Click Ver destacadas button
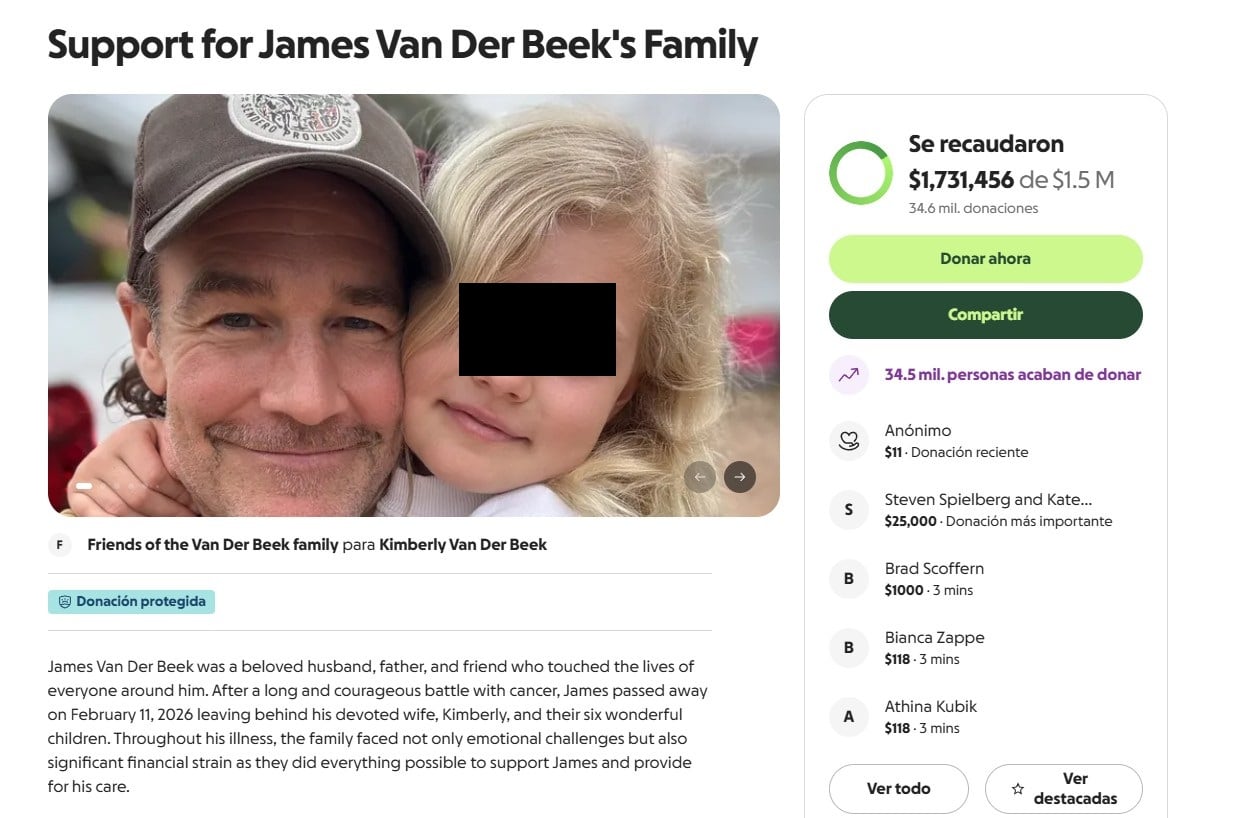The image size is (1251, 818). click(1064, 789)
